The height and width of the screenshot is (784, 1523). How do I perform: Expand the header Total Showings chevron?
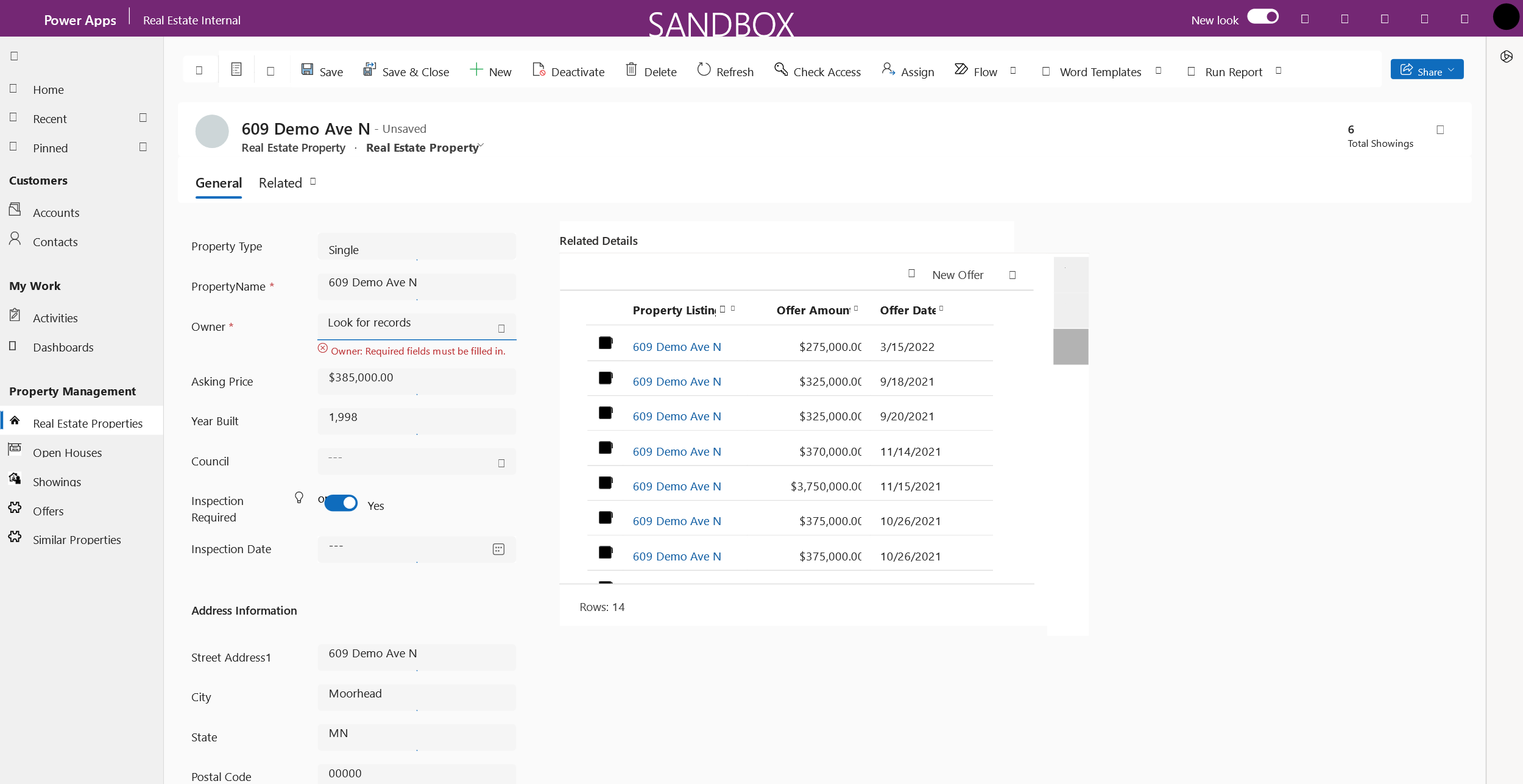coord(1440,130)
